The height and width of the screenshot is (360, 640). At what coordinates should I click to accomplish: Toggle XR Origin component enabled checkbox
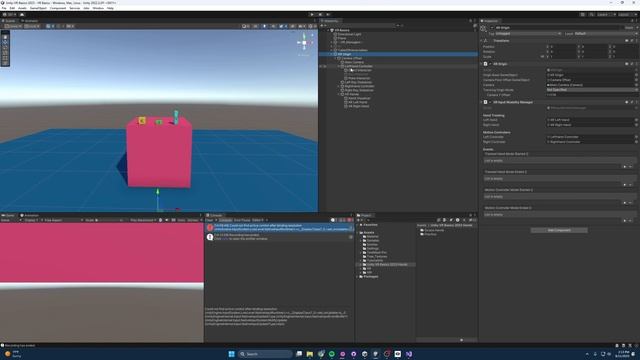(x=490, y=64)
